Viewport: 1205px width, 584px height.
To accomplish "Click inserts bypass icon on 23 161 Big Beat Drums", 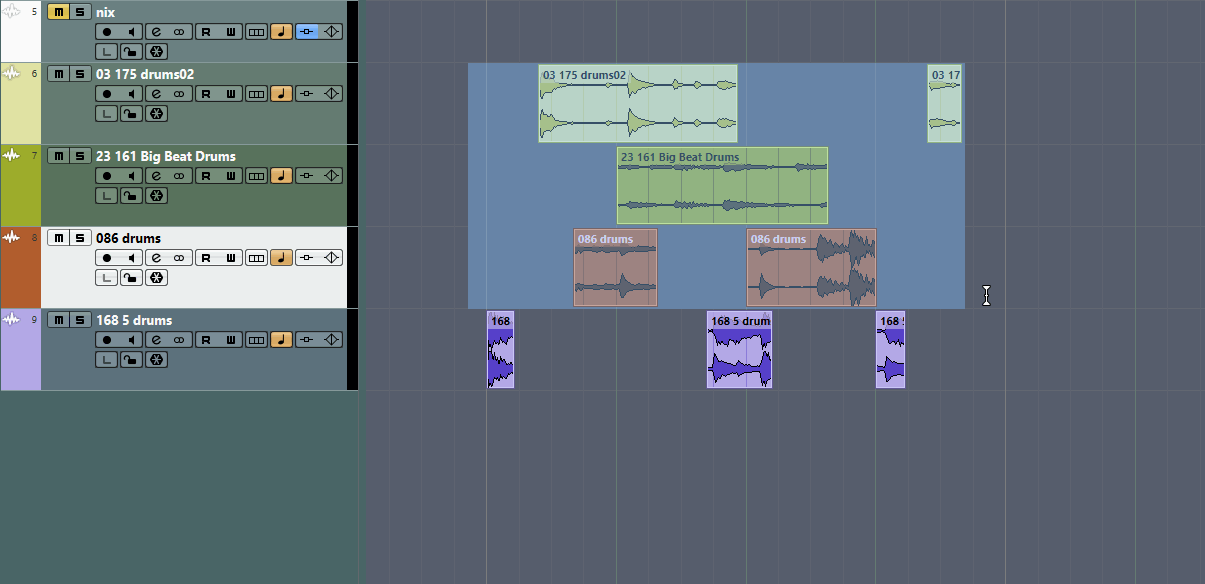I will point(307,176).
